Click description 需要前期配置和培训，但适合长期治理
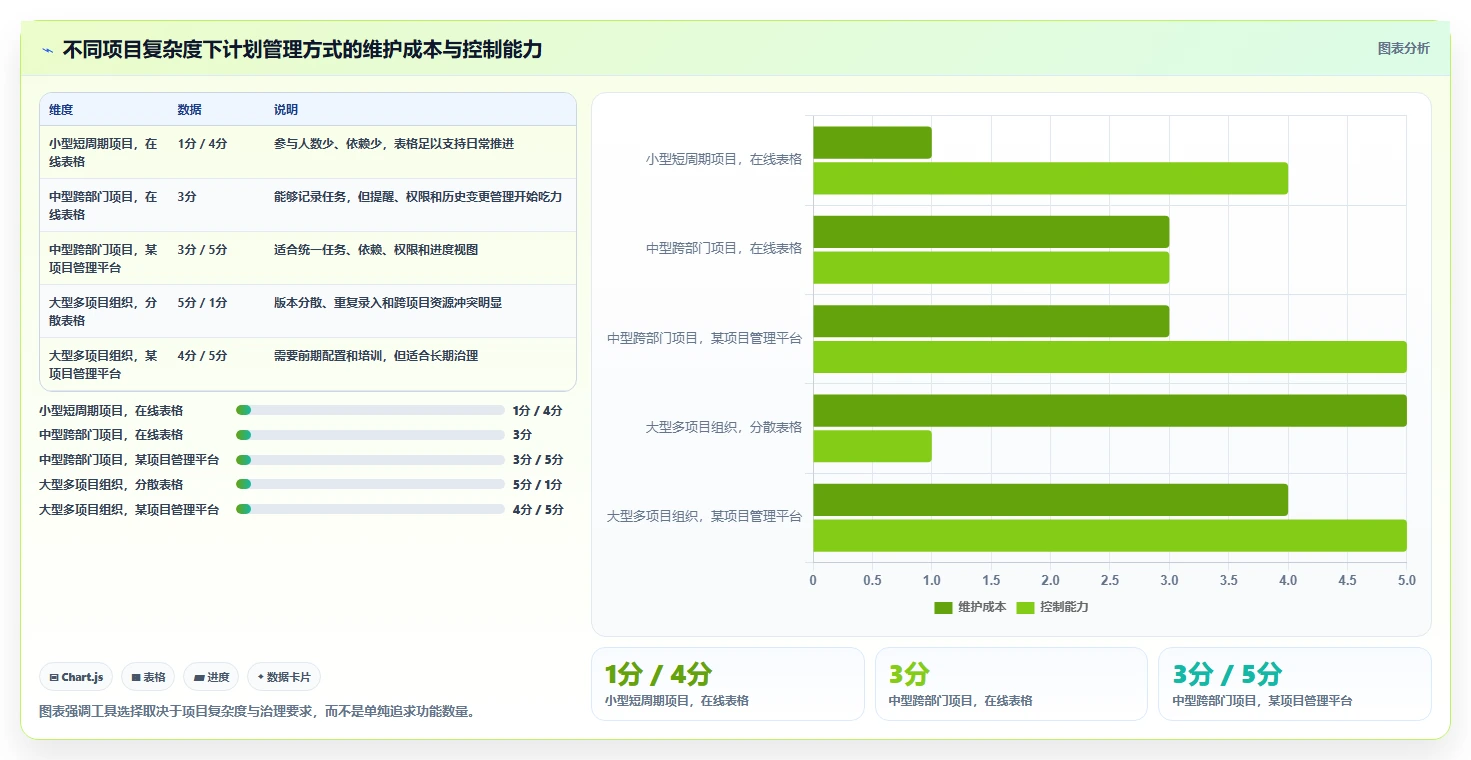1471x760 pixels. (x=376, y=355)
